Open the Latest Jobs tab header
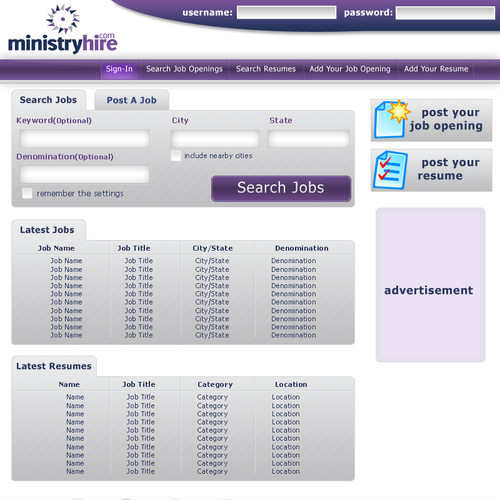The height and width of the screenshot is (500, 500). (x=49, y=230)
